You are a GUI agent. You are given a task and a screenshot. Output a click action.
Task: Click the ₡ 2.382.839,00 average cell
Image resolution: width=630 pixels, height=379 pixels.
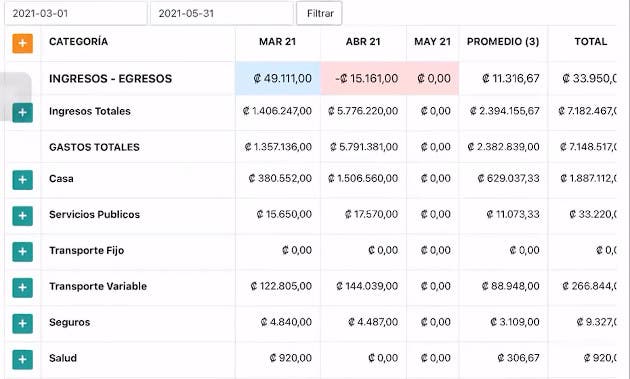[503, 147]
